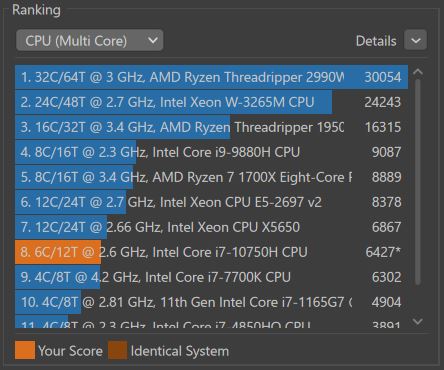Screen dimensions: 444x370
Task: Select the AMD Threadripper 2990W ranking entry
Action: click(211, 77)
